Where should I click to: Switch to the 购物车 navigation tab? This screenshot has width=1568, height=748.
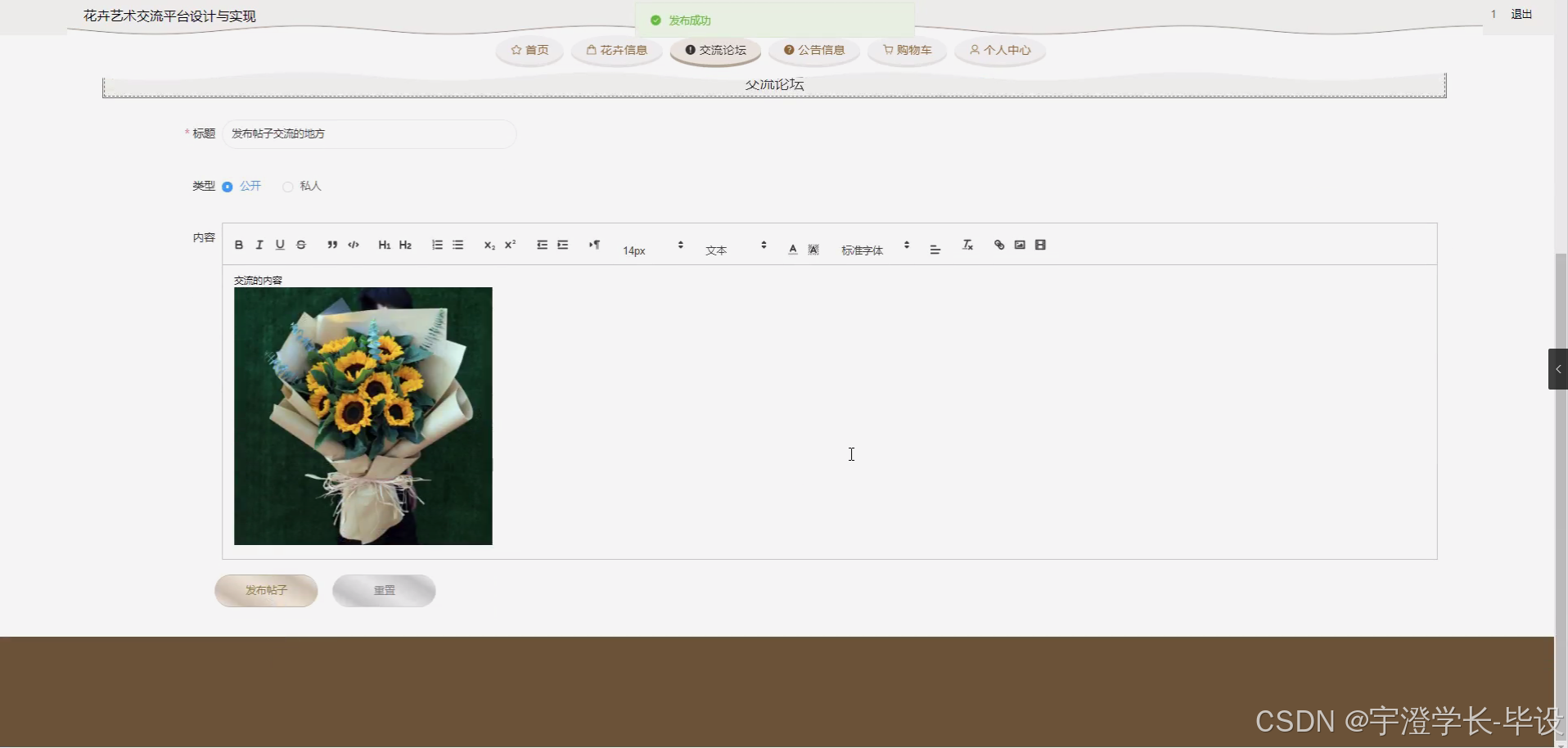pos(906,50)
